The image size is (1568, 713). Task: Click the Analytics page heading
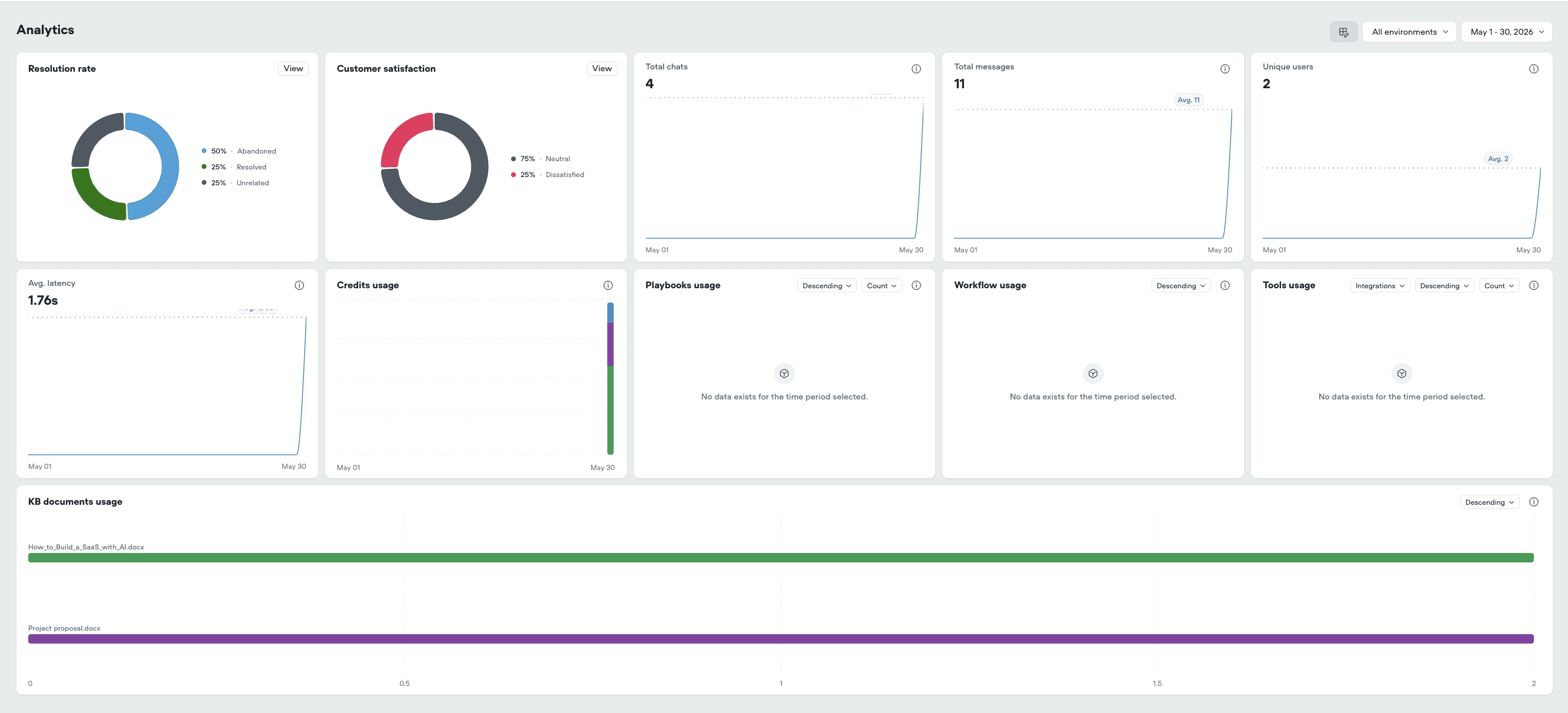coord(45,30)
